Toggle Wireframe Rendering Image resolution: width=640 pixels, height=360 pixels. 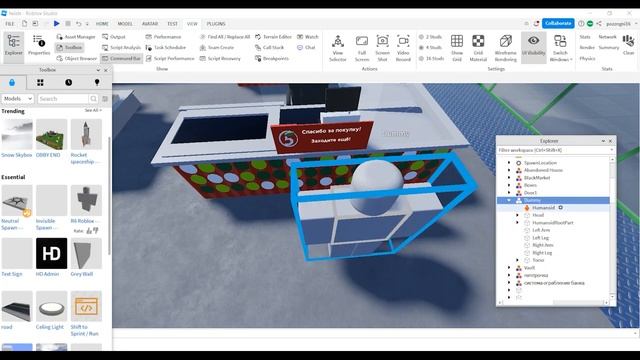(505, 48)
